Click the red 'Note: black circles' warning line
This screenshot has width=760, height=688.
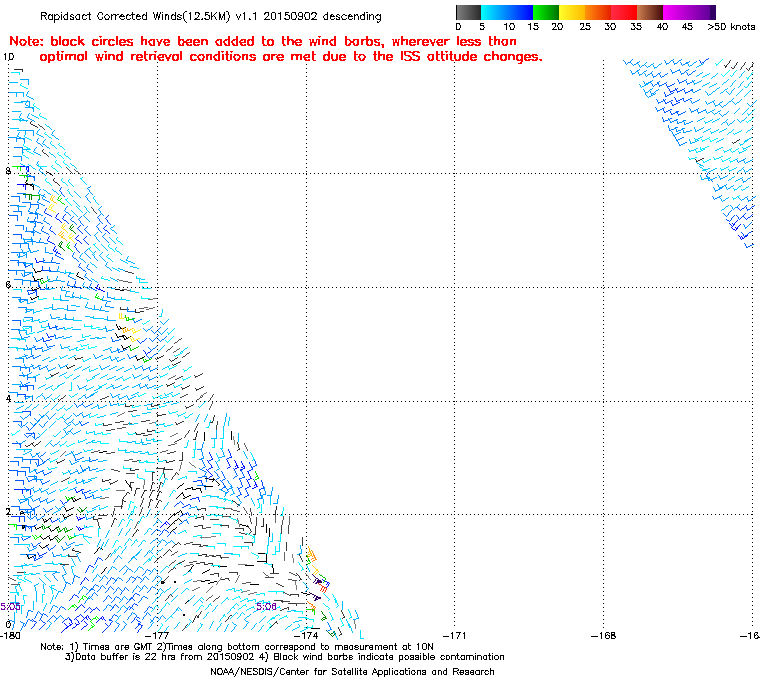[x=263, y=41]
